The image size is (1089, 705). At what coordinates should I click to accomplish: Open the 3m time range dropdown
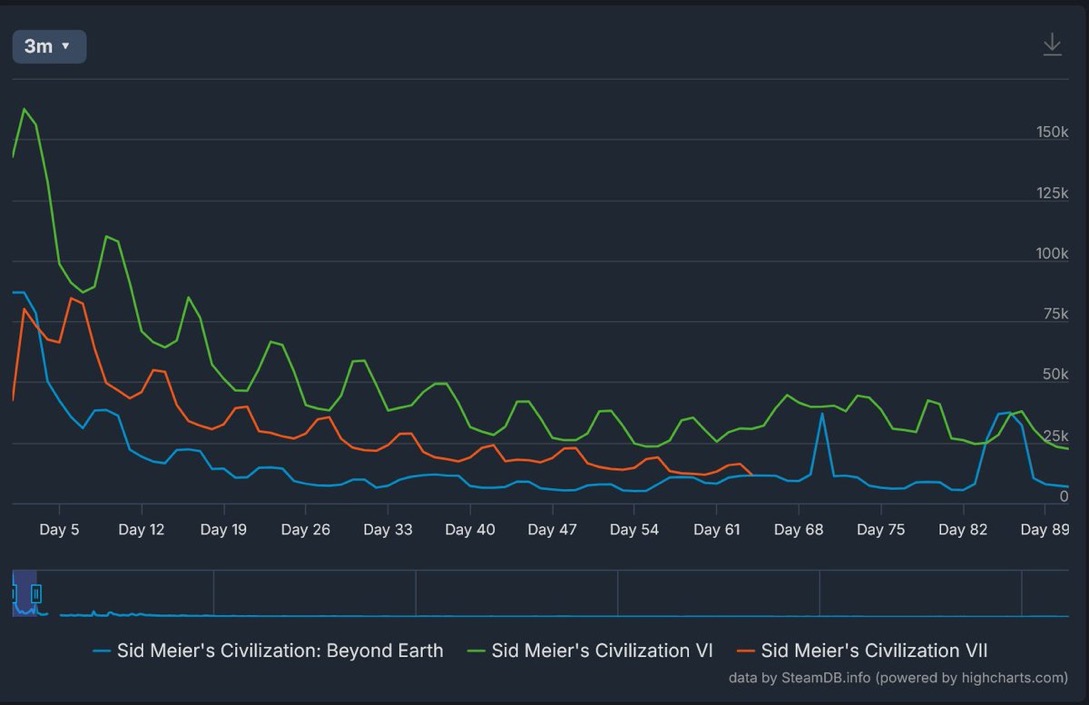point(49,47)
